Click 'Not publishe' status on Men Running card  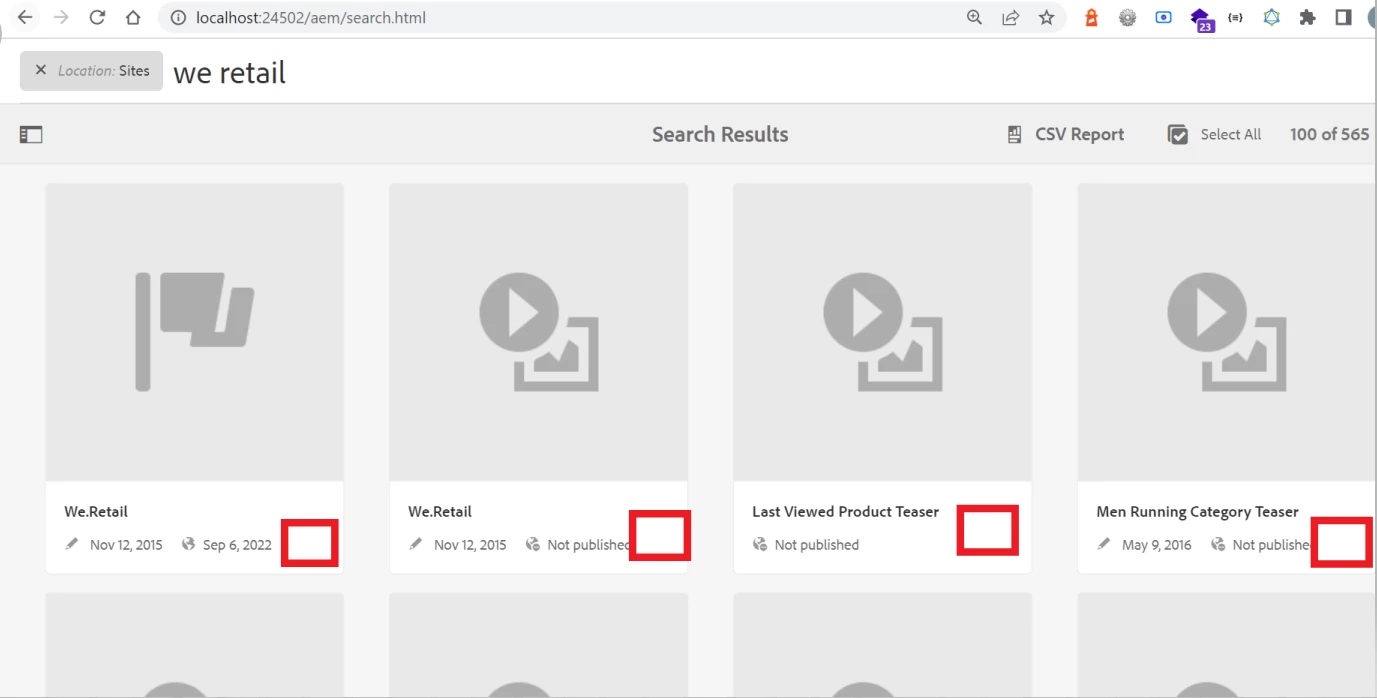click(x=1271, y=545)
